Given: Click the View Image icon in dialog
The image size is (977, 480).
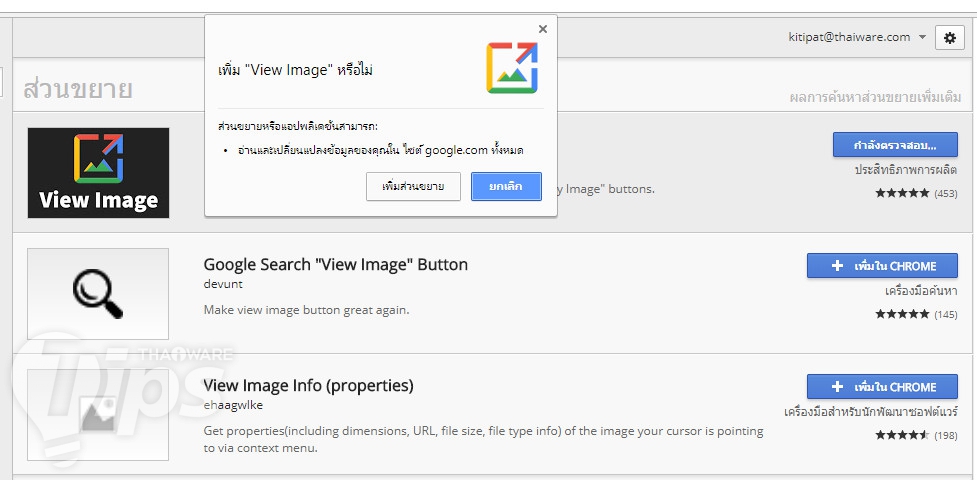Looking at the screenshot, I should coord(512,68).
